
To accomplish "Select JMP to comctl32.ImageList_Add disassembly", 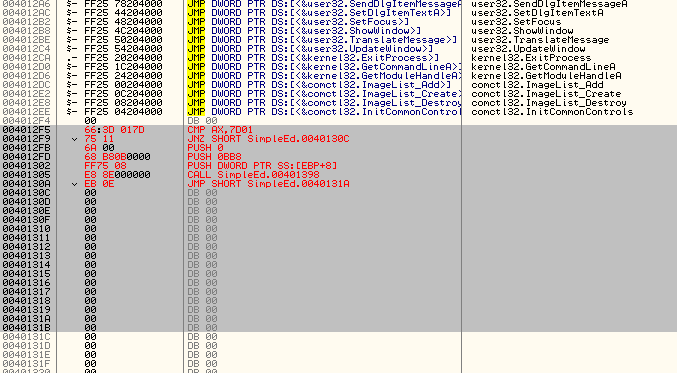I will 319,85.
